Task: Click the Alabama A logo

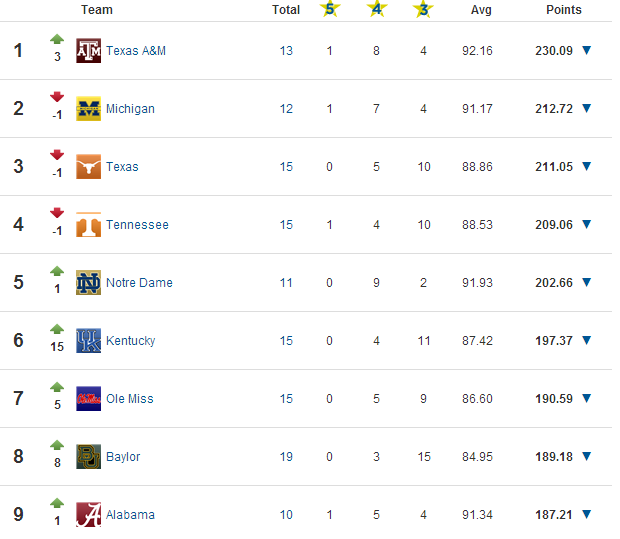Action: coord(88,514)
